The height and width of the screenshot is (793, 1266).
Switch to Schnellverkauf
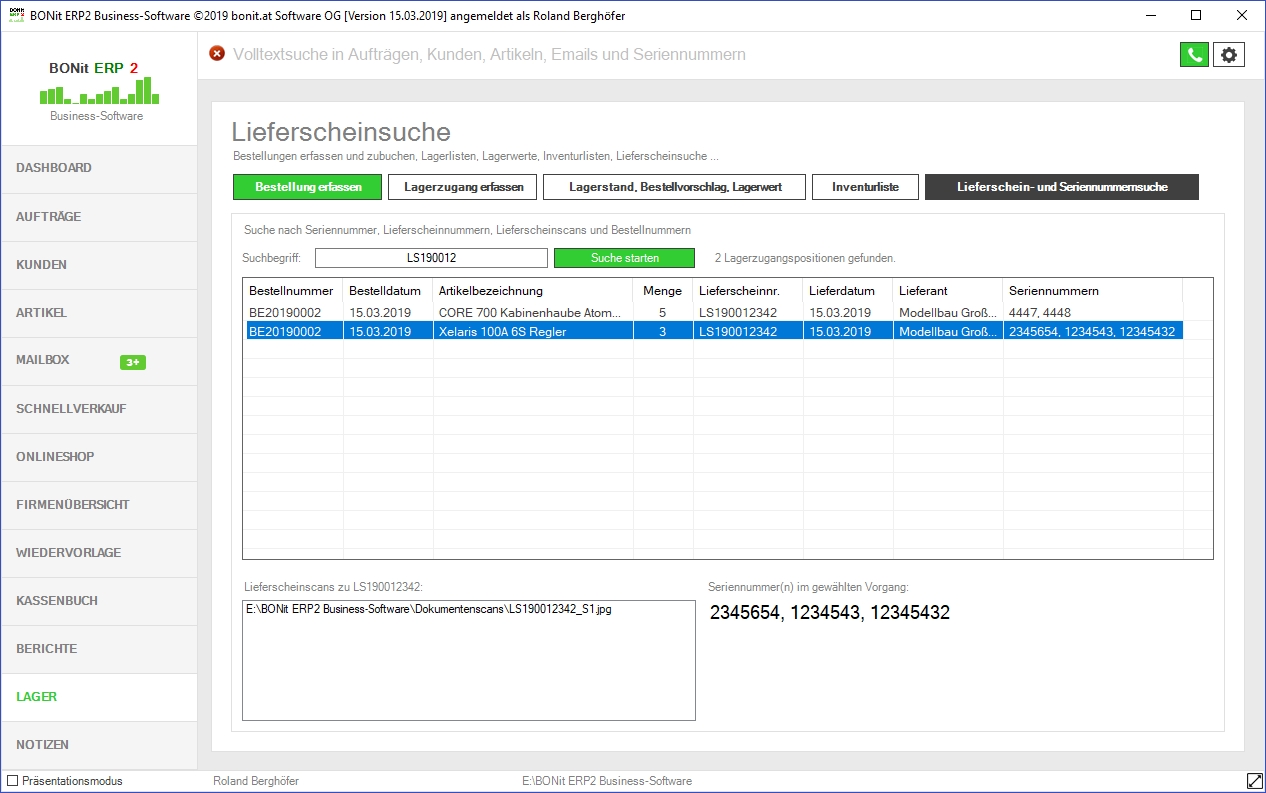(98, 409)
